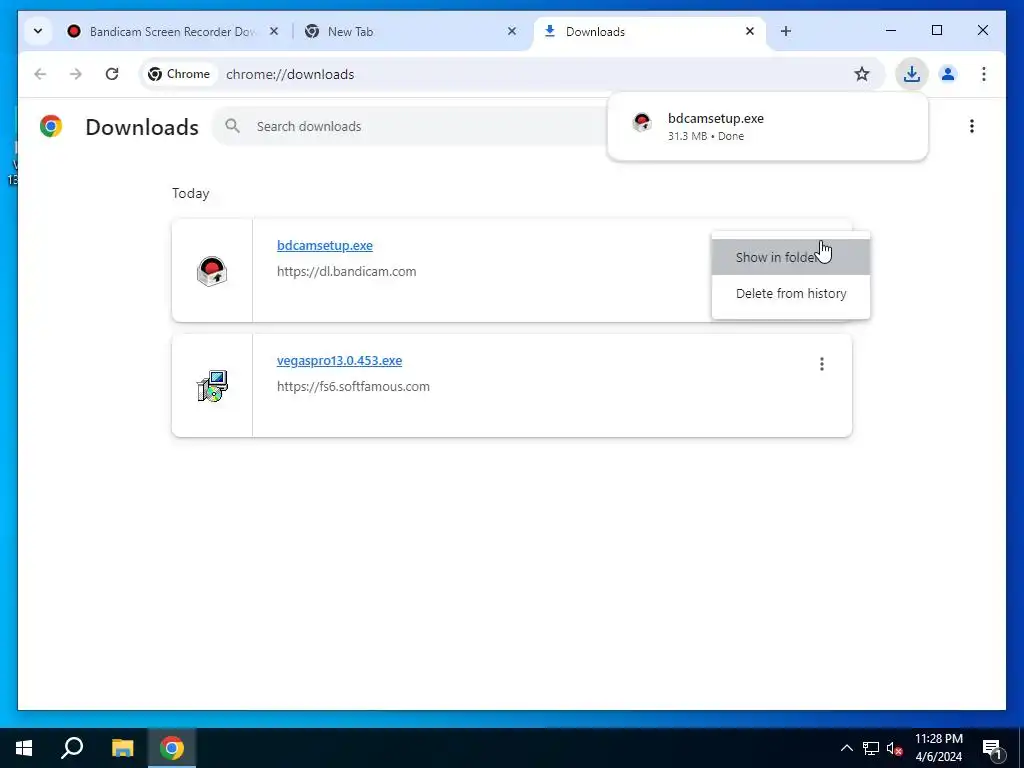
Task: Choose Delete from history menu item
Action: [x=790, y=294]
